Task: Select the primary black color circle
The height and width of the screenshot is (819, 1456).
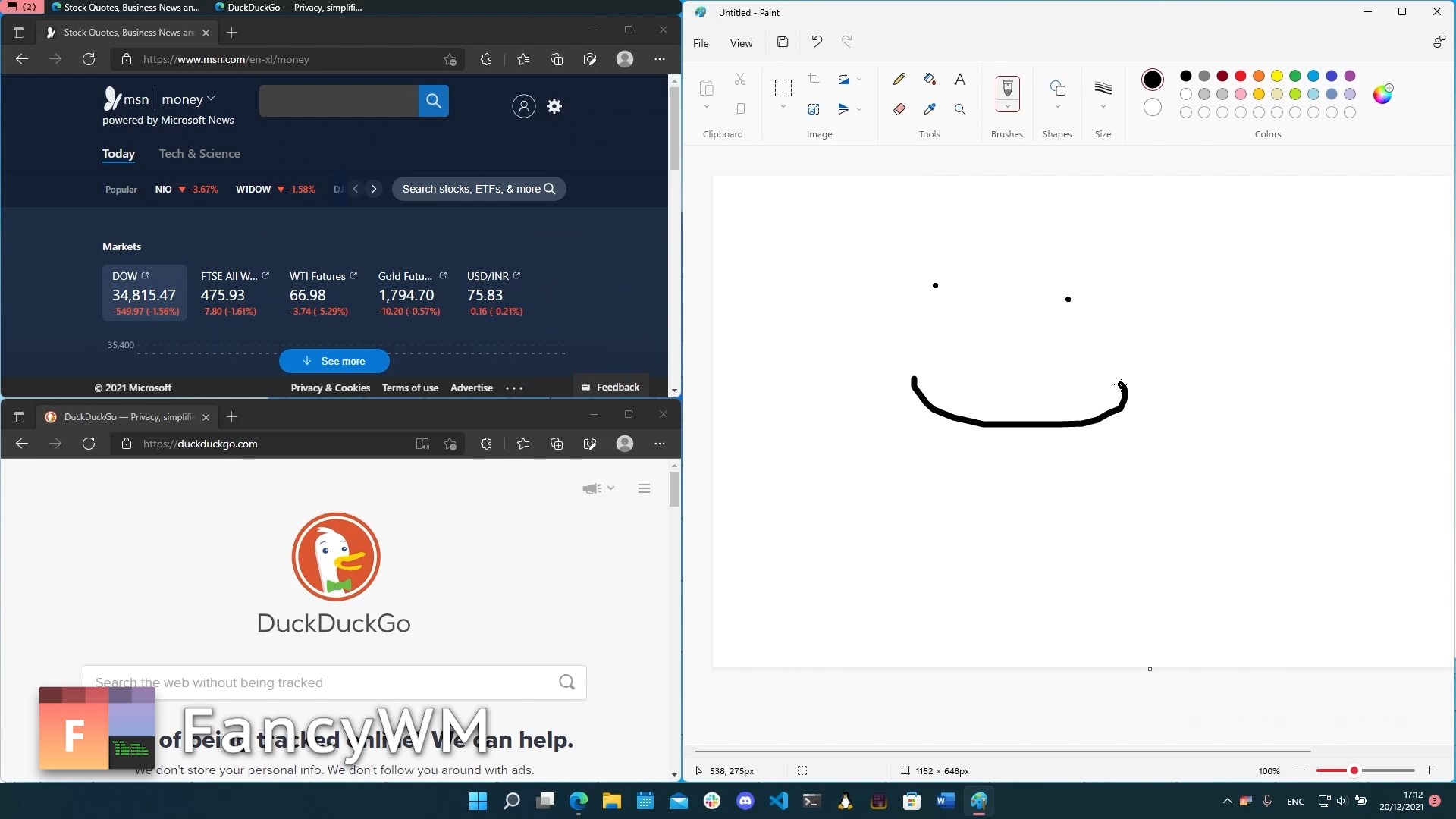Action: [1152, 79]
